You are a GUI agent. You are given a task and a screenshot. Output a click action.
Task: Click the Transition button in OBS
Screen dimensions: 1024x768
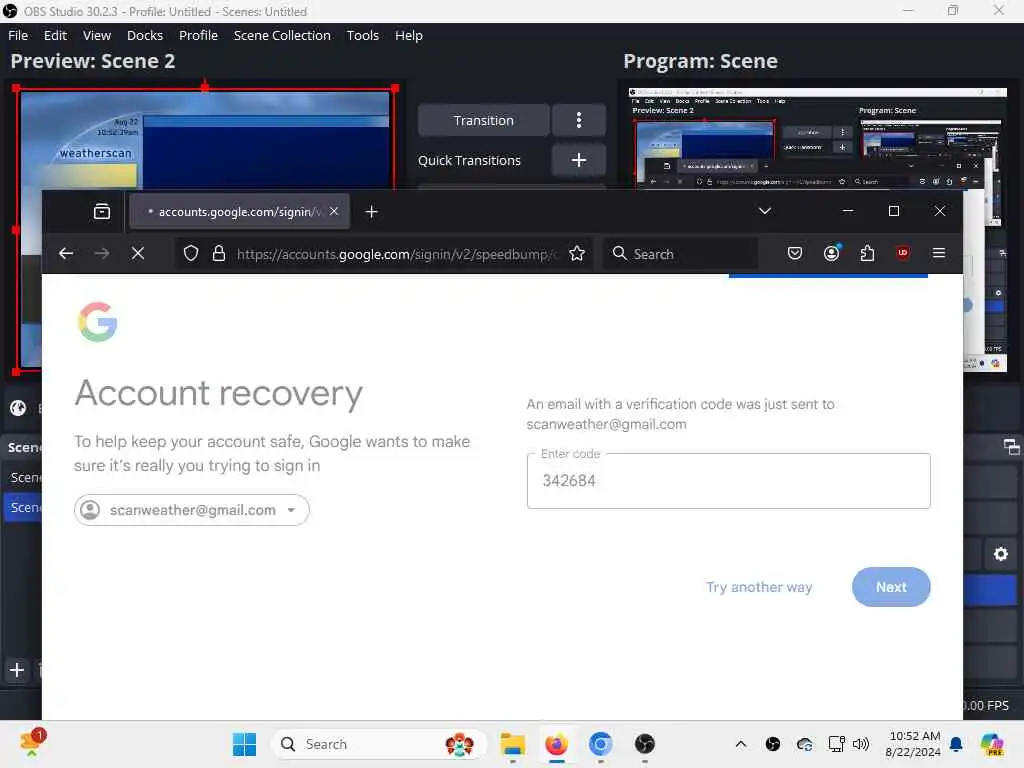483,120
